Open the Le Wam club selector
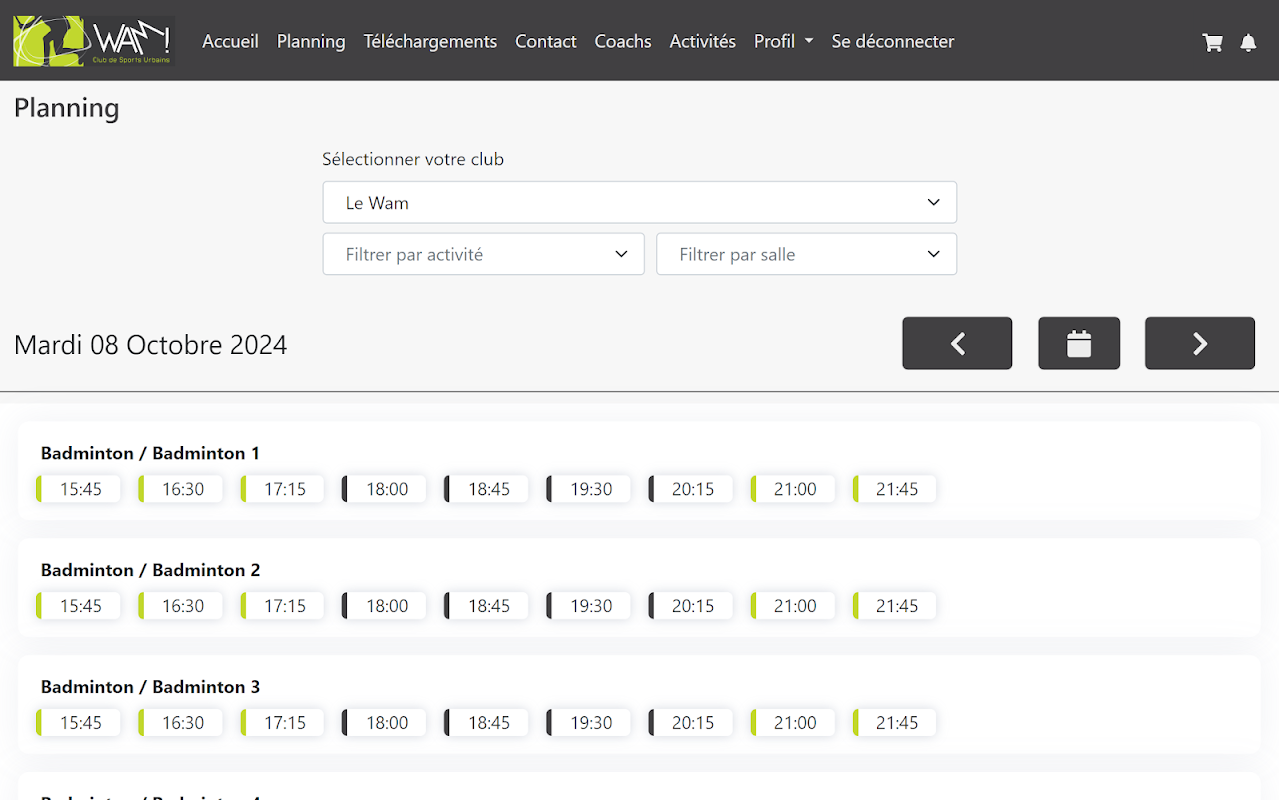The image size is (1279, 800). pyautogui.click(x=640, y=202)
